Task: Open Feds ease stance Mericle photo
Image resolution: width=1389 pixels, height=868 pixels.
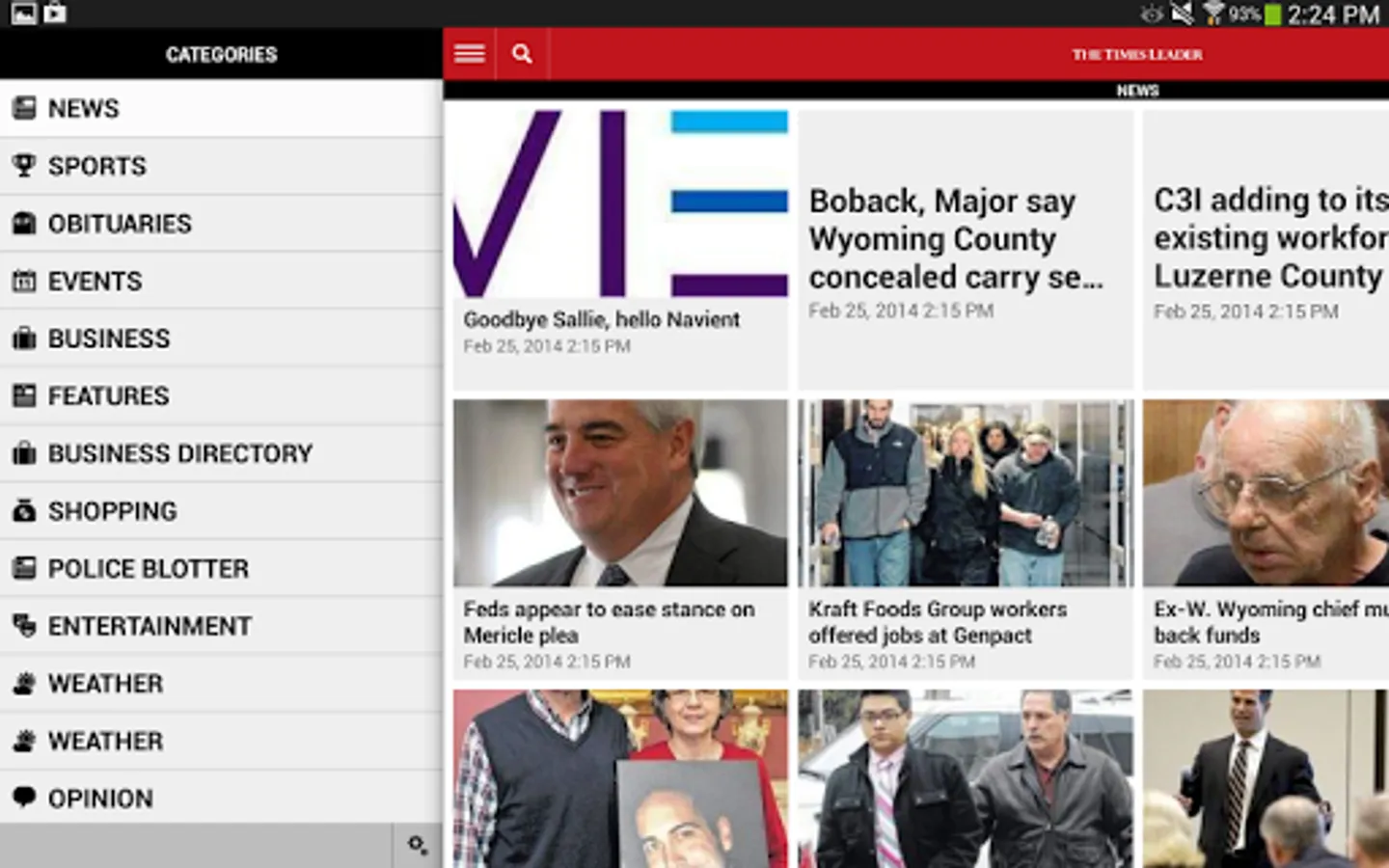Action: click(620, 493)
